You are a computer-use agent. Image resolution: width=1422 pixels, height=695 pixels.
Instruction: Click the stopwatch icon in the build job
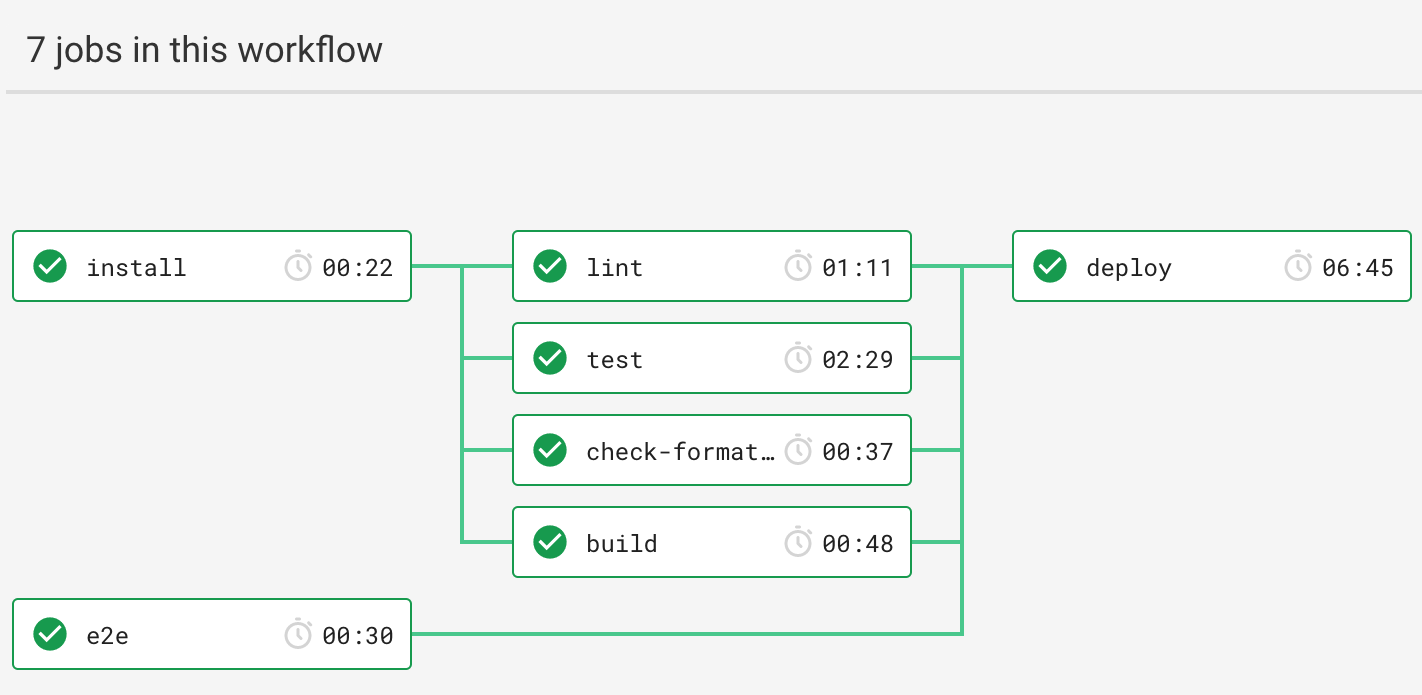798,543
